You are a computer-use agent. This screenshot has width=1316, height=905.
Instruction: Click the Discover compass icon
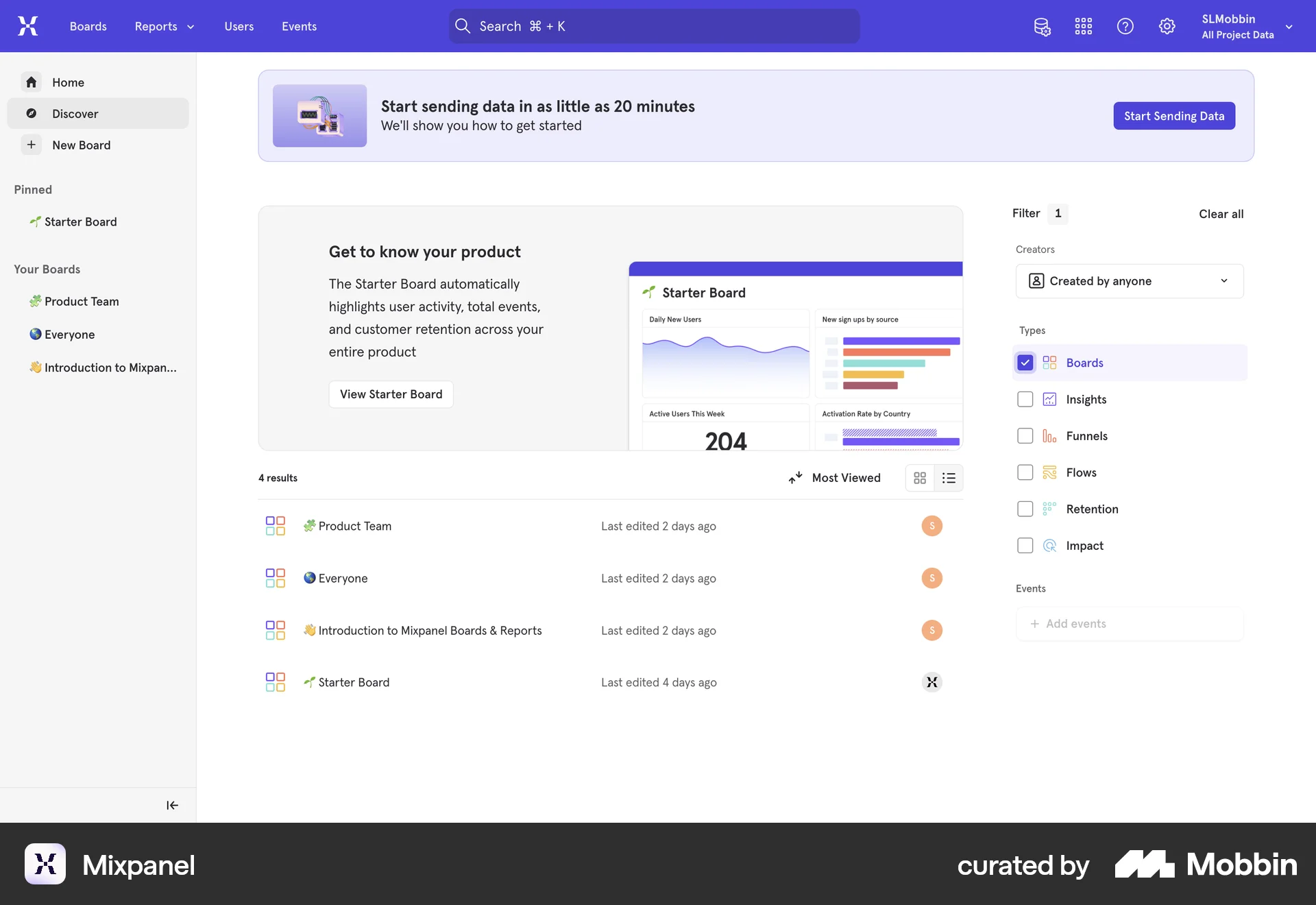[32, 113]
